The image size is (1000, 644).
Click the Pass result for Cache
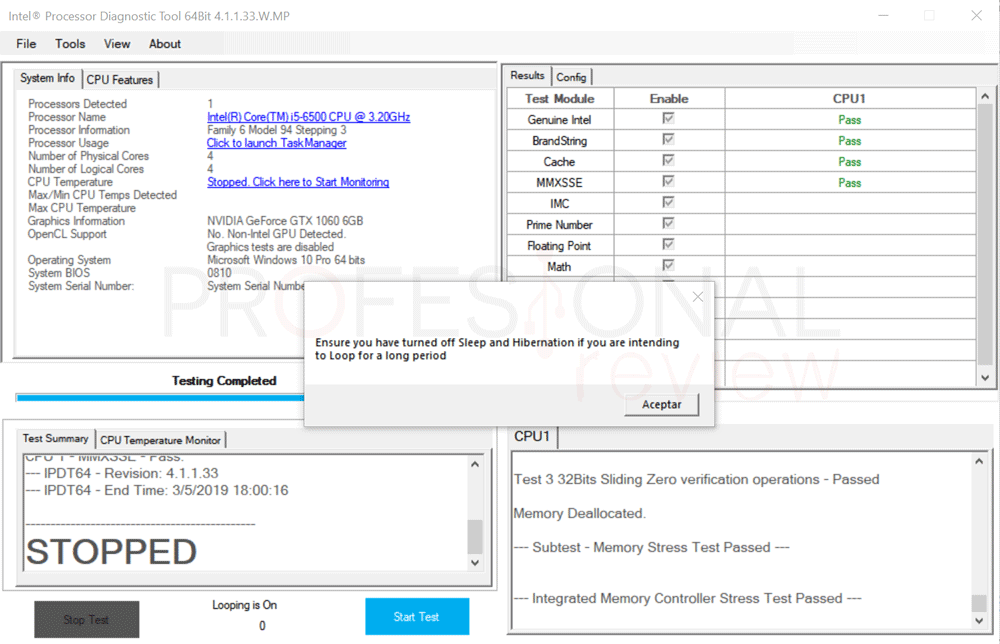pyautogui.click(x=849, y=162)
